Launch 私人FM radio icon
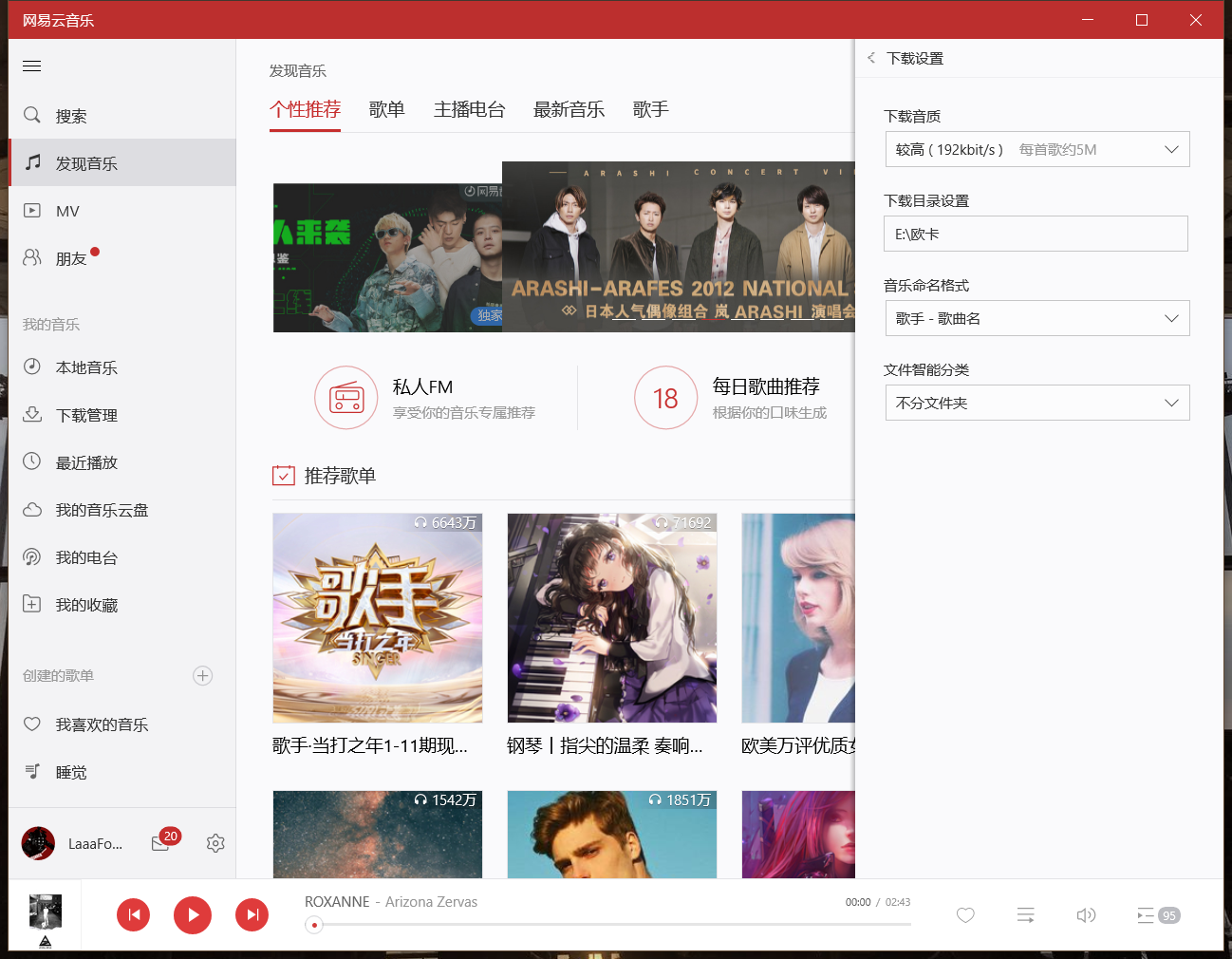 [x=346, y=398]
